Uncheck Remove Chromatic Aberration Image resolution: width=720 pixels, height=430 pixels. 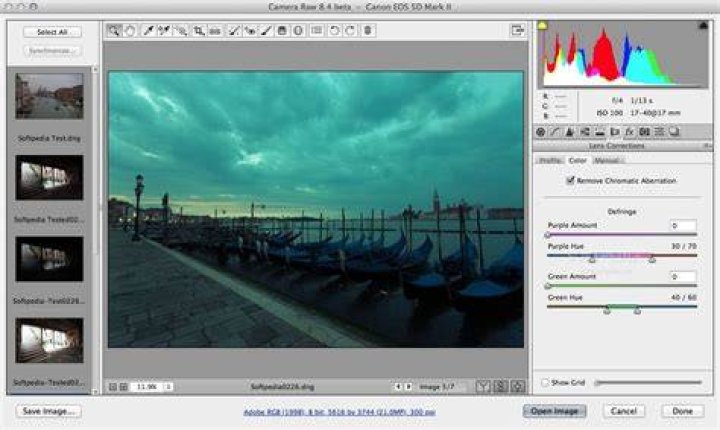tap(570, 180)
